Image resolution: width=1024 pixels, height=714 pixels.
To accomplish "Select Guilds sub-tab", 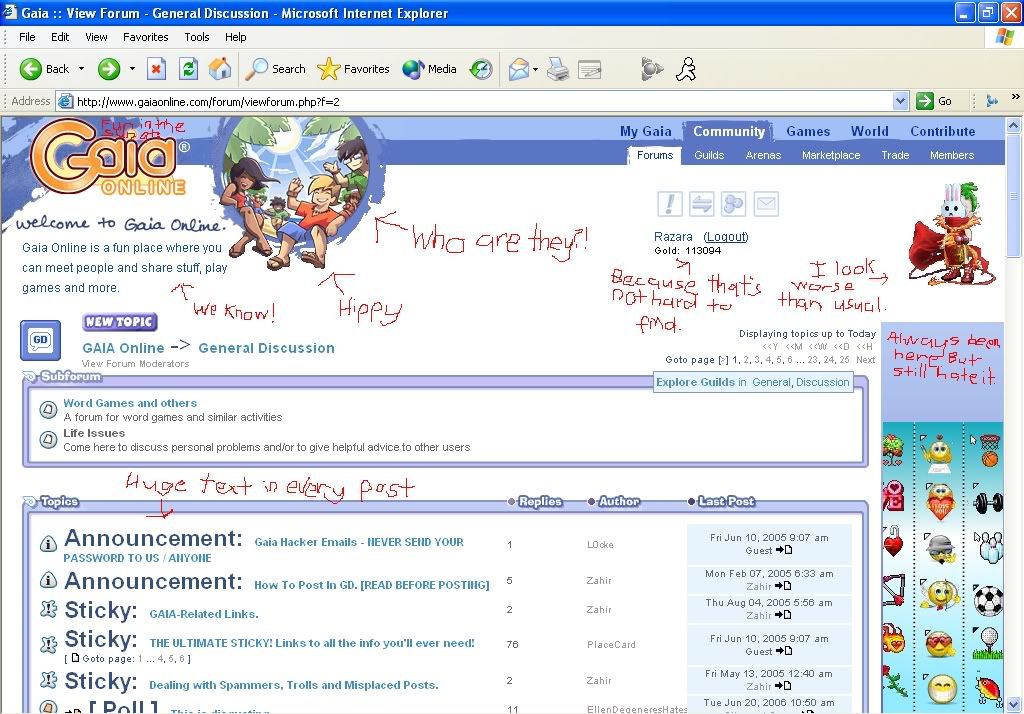I will point(709,155).
